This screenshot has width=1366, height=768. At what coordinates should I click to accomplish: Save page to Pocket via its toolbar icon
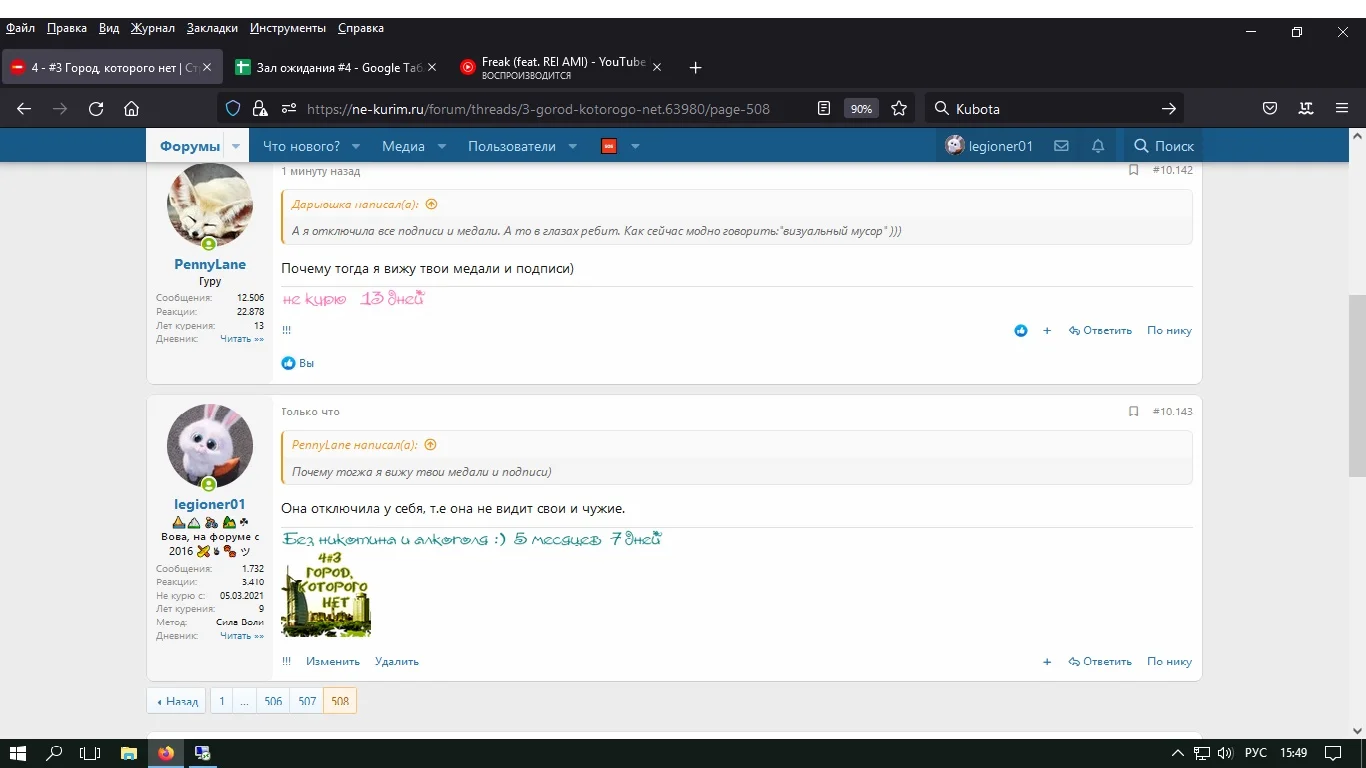coord(1269,108)
